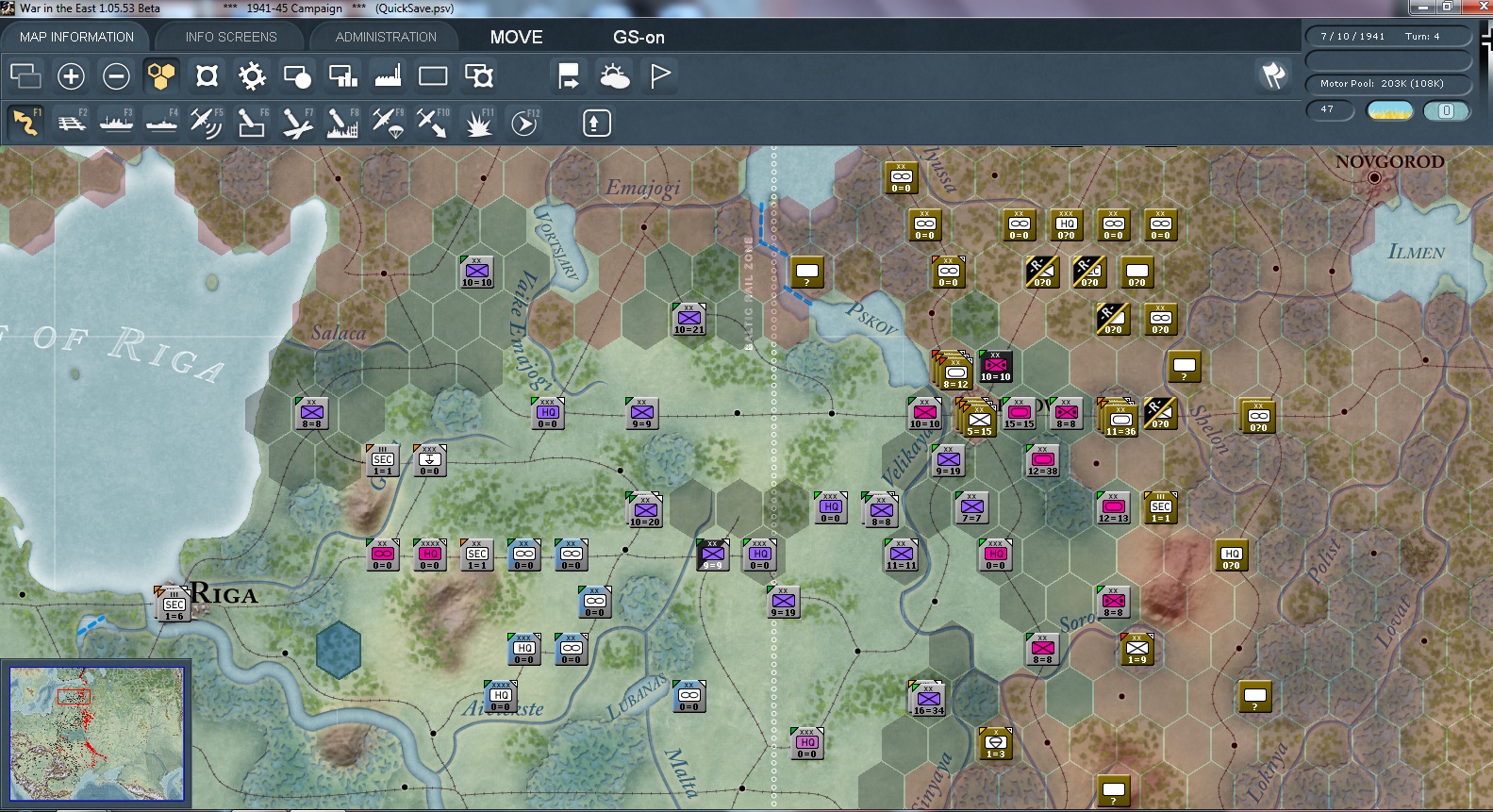Select the Soviet 1=3 unit counter
The image size is (1493, 812).
(x=996, y=744)
